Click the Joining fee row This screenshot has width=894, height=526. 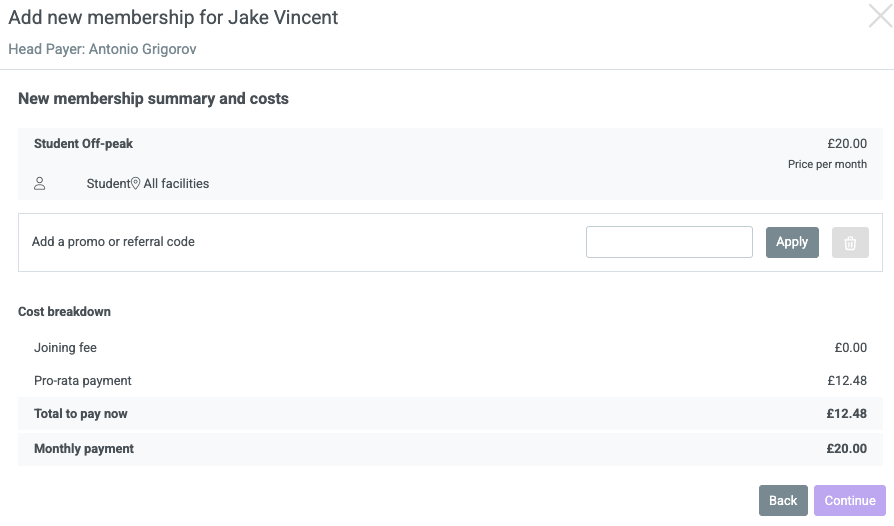coord(450,348)
